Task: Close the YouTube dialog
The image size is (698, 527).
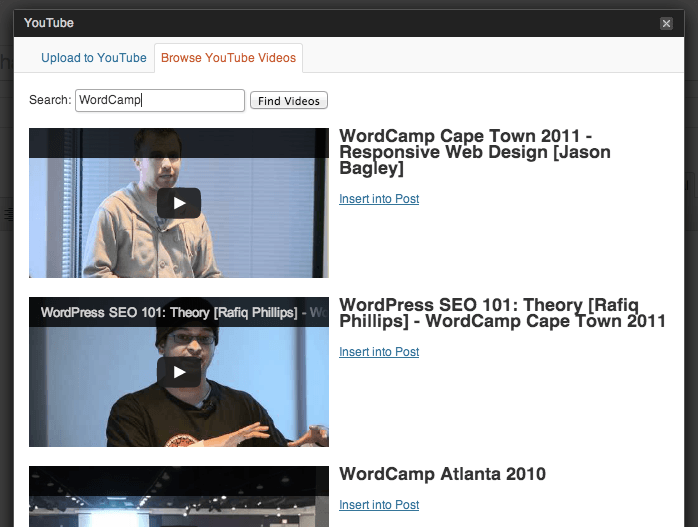Action: pos(666,23)
